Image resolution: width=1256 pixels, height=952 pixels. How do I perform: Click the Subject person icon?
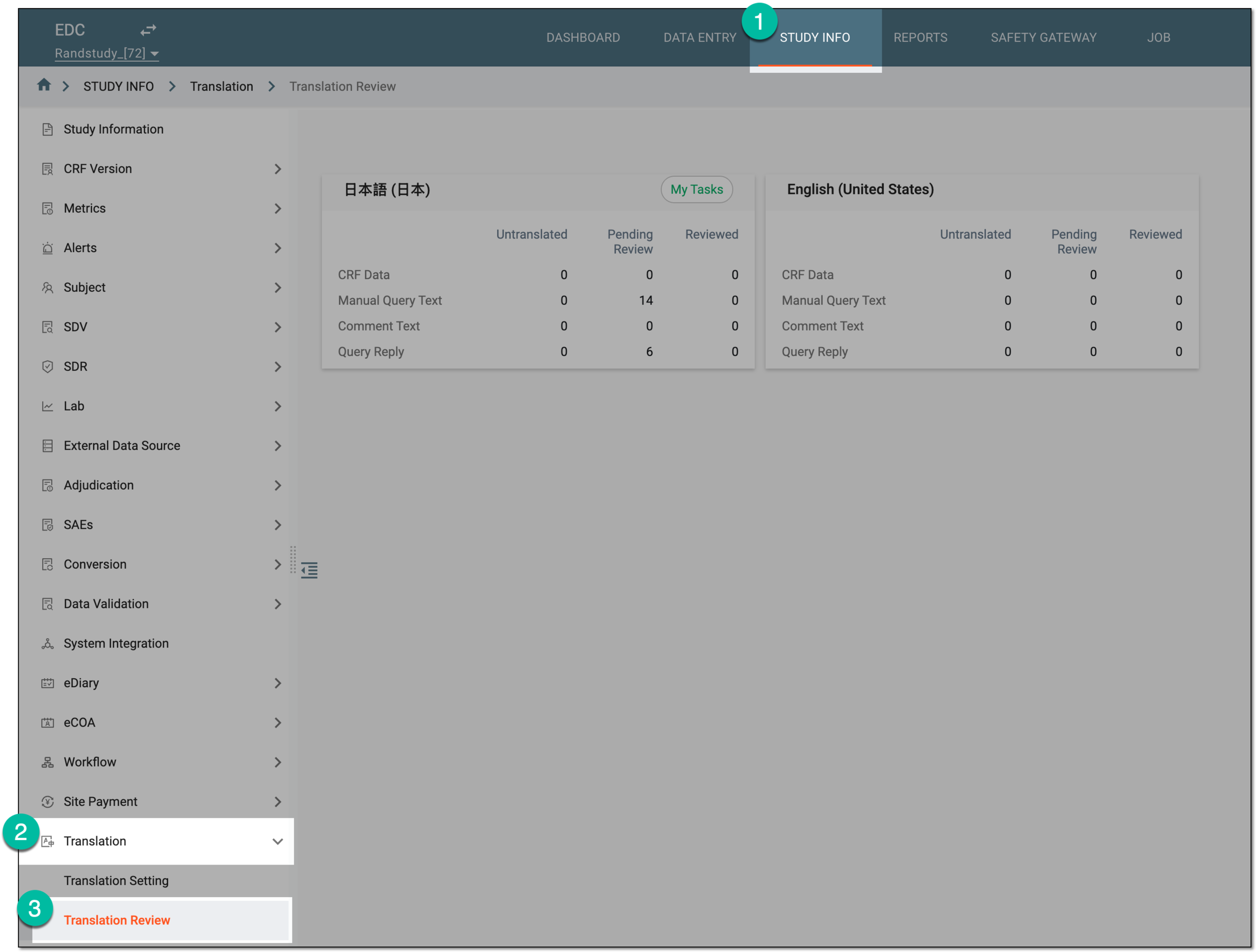tap(48, 288)
